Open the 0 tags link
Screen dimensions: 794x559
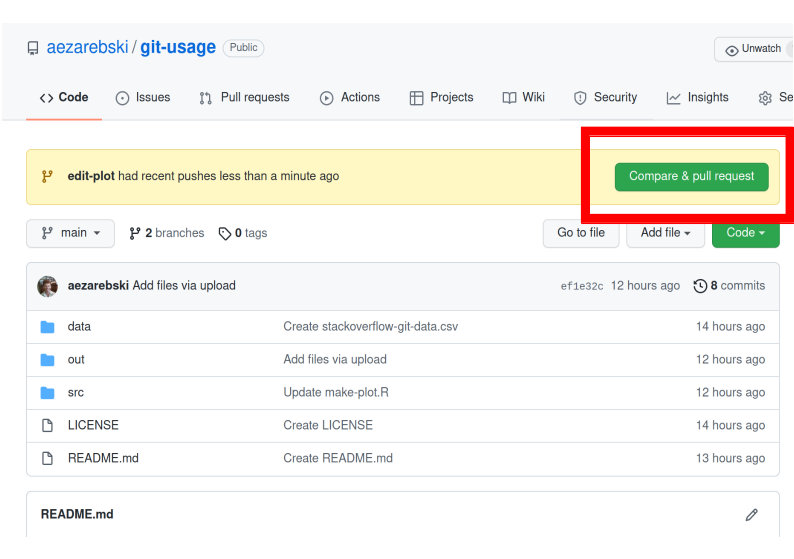tap(243, 233)
